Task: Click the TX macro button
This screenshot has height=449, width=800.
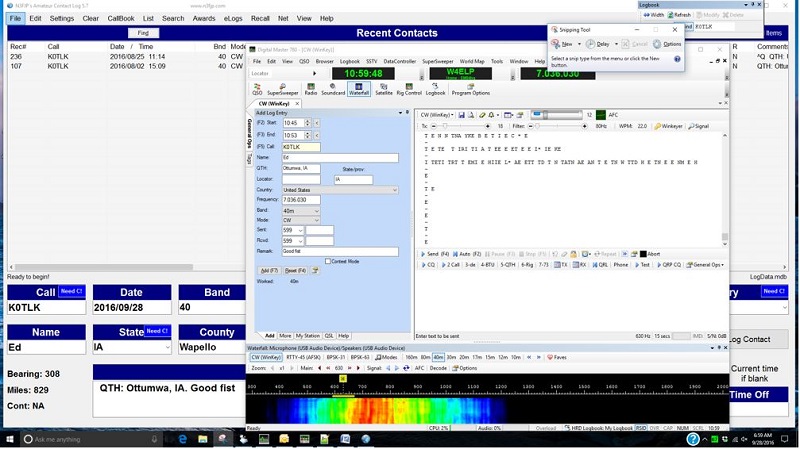Action: 561,265
